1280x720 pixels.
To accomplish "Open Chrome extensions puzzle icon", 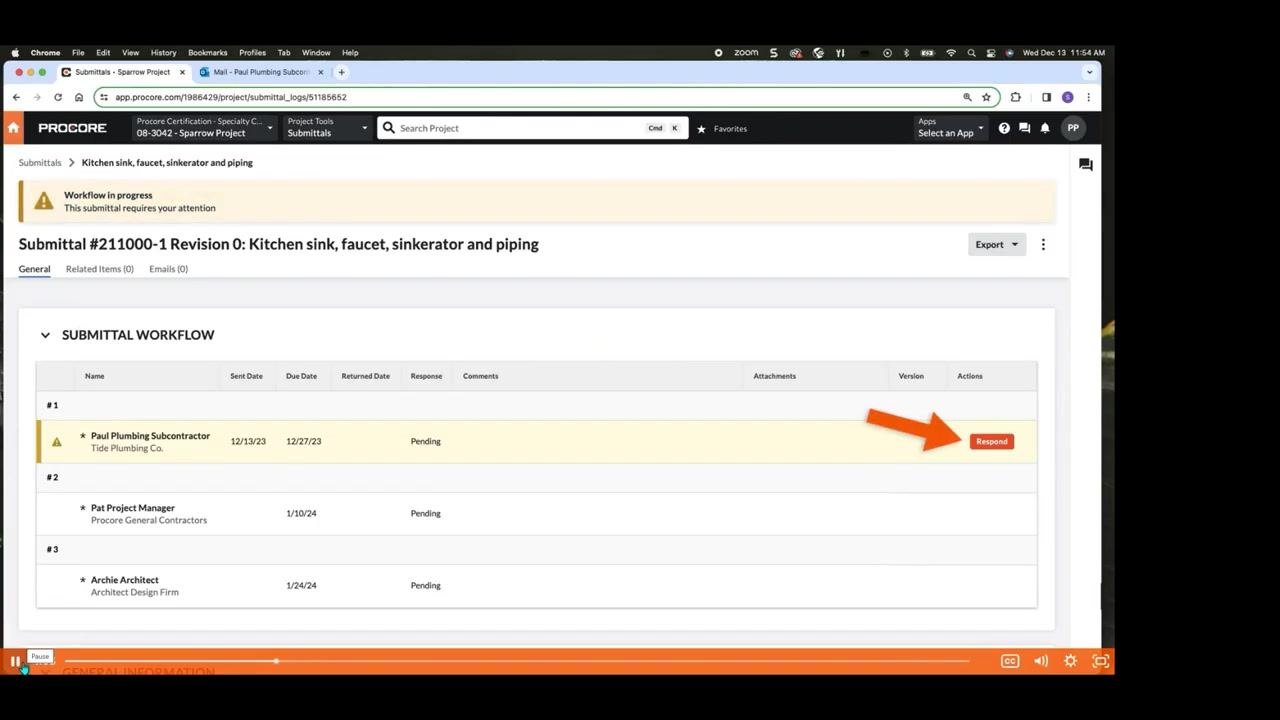I will [x=1016, y=97].
